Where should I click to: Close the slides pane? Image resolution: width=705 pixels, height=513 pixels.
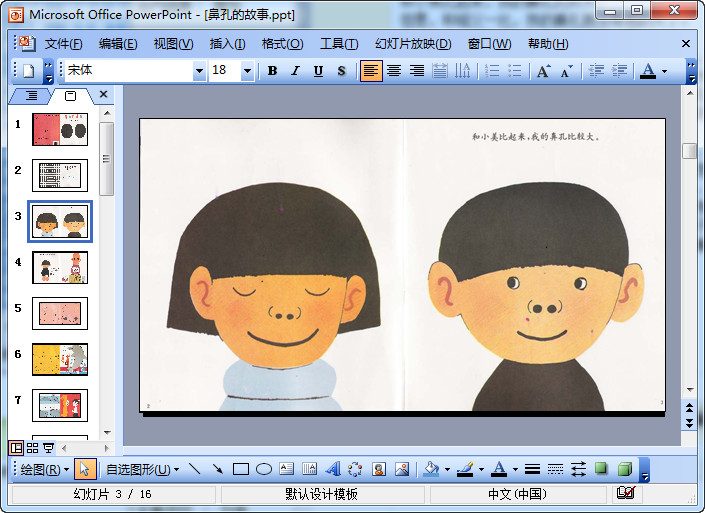click(103, 94)
